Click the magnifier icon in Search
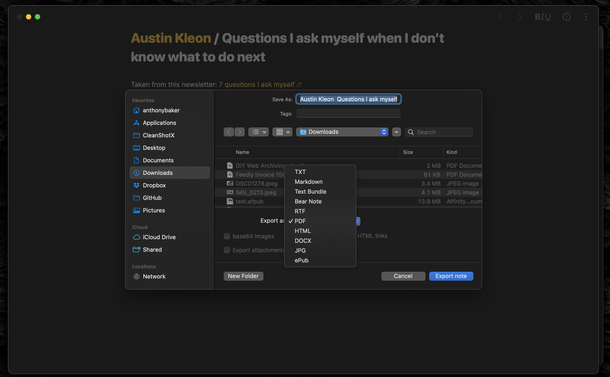610x377 pixels. pos(411,132)
